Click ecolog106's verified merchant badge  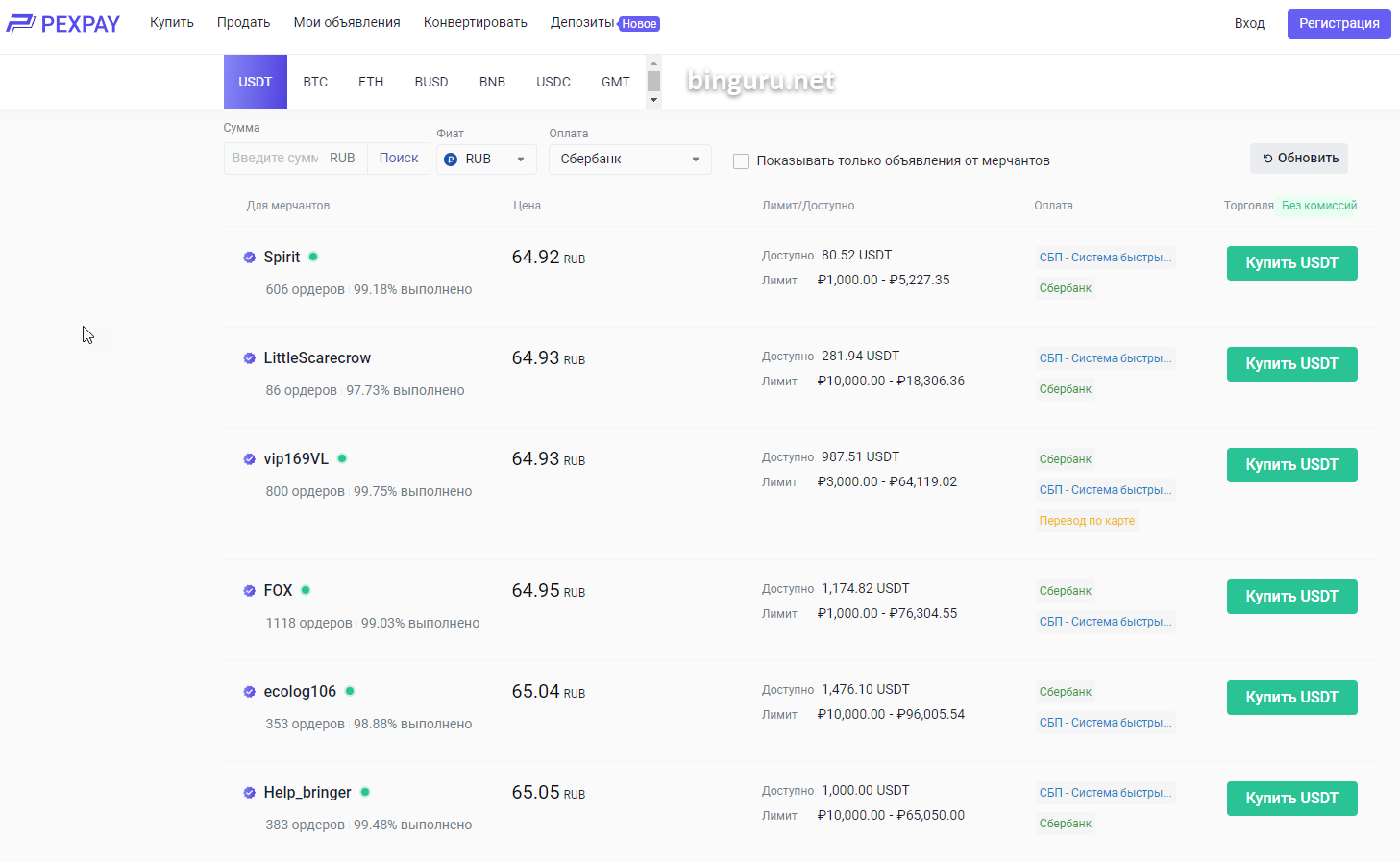point(250,692)
